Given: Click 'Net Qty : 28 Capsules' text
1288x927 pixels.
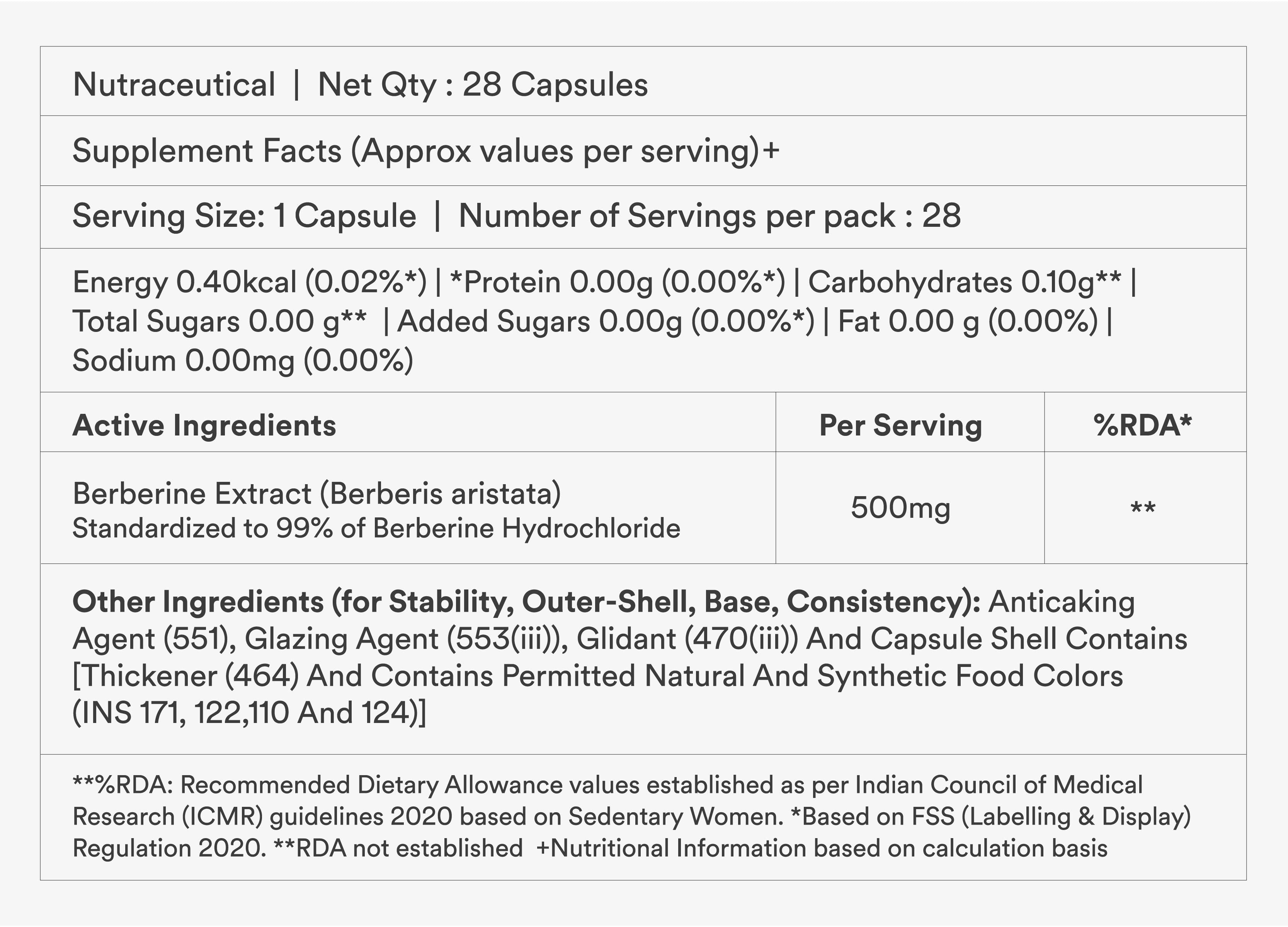Looking at the screenshot, I should pos(482,85).
